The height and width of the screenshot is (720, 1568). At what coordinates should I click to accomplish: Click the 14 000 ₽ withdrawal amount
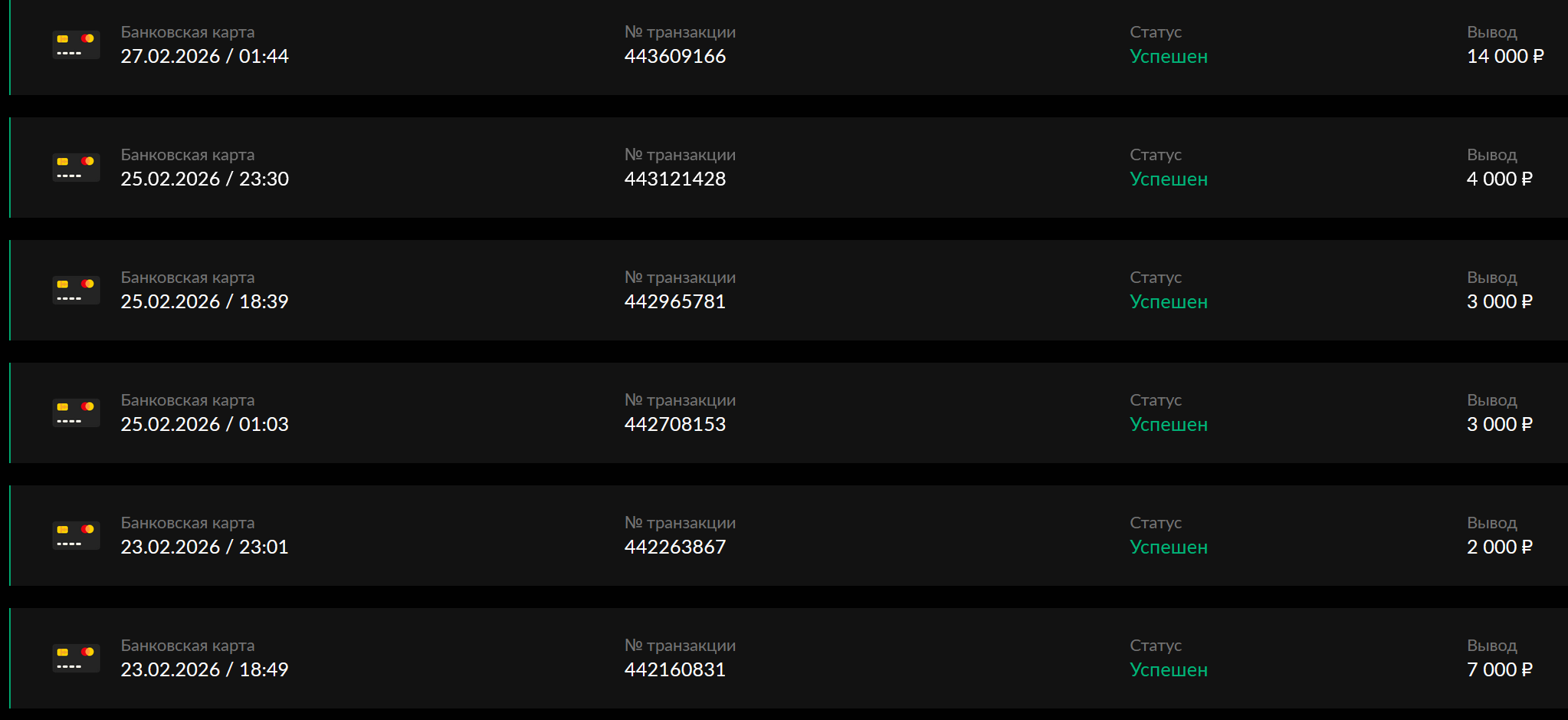click(1504, 57)
